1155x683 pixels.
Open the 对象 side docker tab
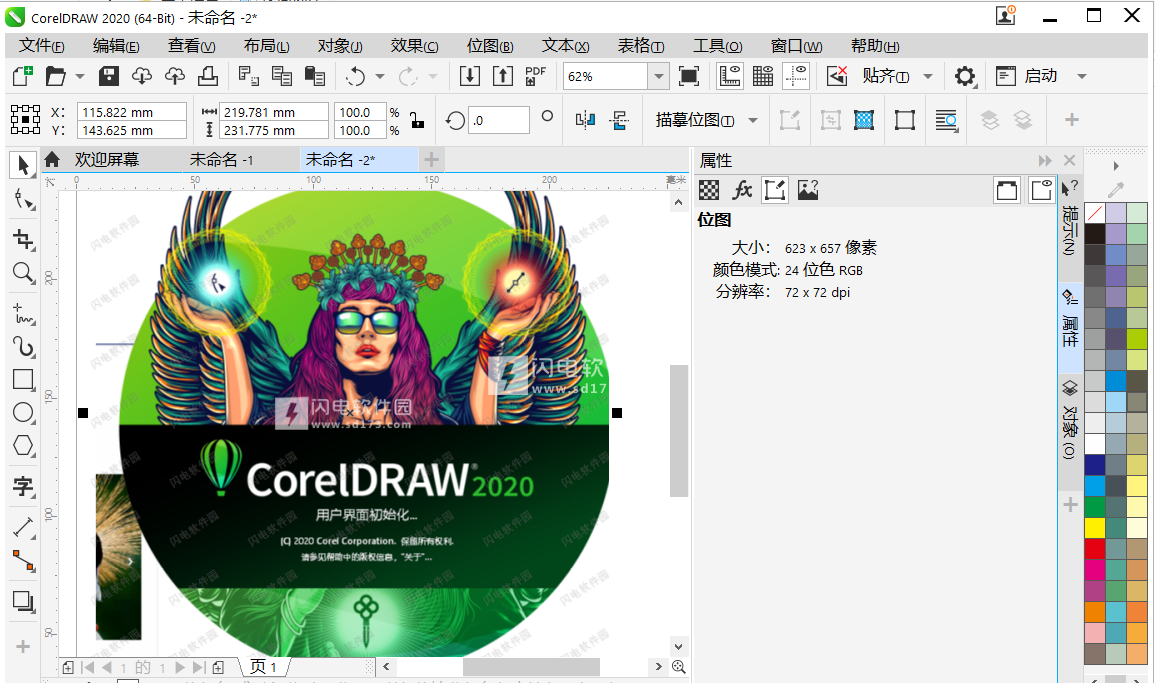pyautogui.click(x=1070, y=420)
